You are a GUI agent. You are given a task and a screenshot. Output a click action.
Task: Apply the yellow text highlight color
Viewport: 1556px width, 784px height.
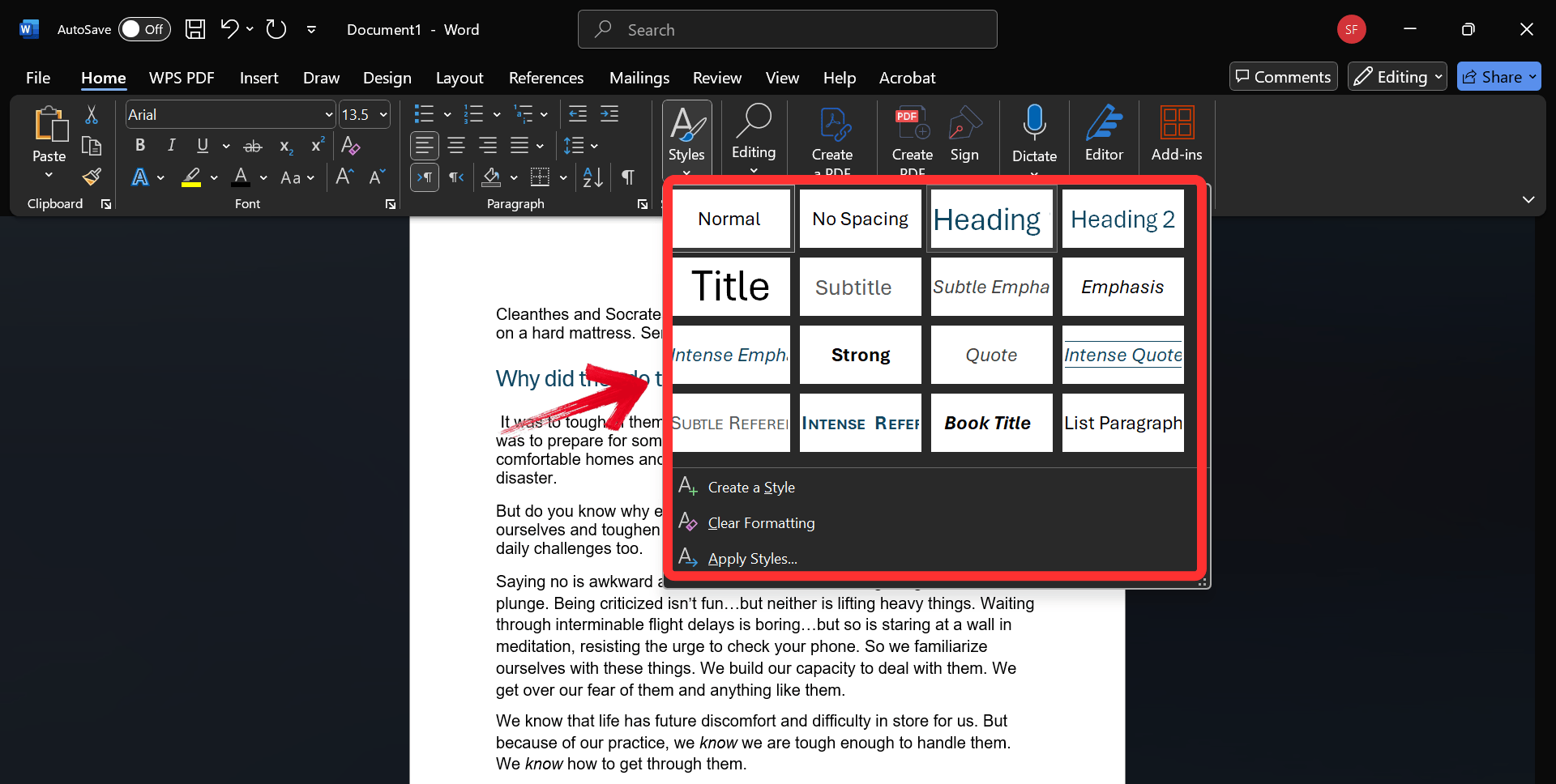coord(191,177)
